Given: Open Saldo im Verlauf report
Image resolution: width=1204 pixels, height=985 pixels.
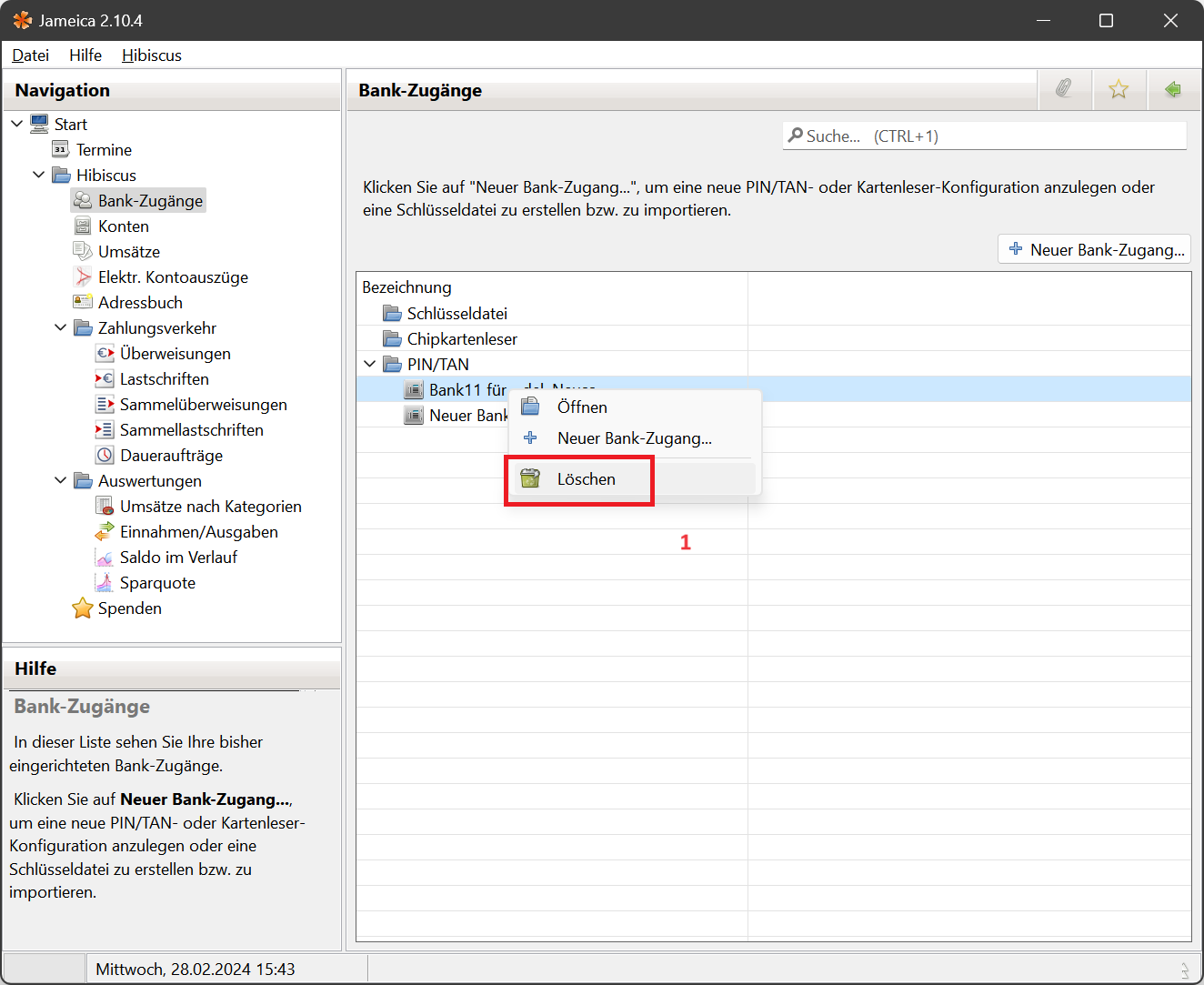Looking at the screenshot, I should coord(178,557).
